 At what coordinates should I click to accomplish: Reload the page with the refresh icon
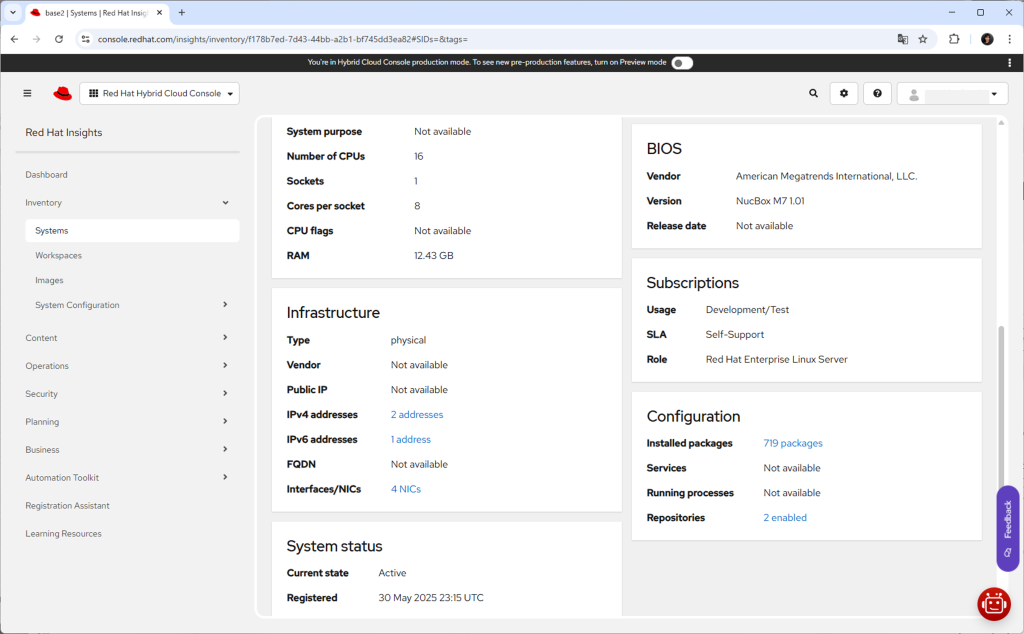pyautogui.click(x=59, y=39)
